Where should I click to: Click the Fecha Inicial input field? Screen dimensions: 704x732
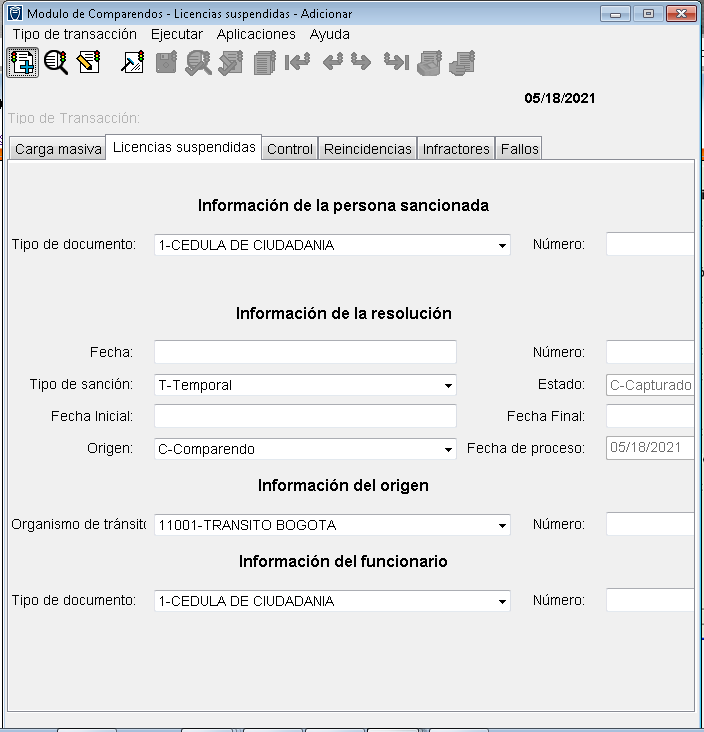(305, 416)
